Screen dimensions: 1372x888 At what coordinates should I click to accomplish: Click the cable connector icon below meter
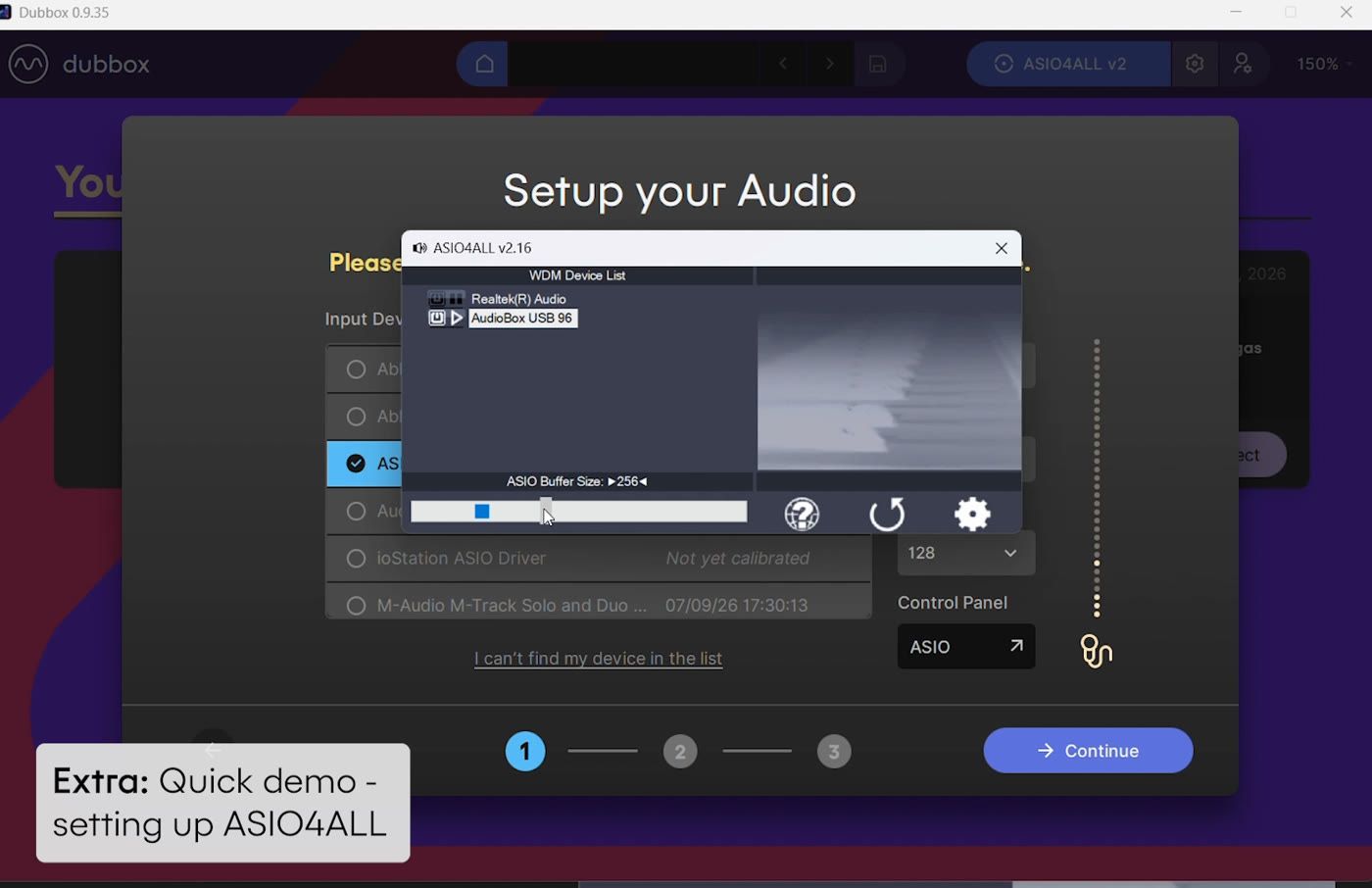tap(1096, 651)
